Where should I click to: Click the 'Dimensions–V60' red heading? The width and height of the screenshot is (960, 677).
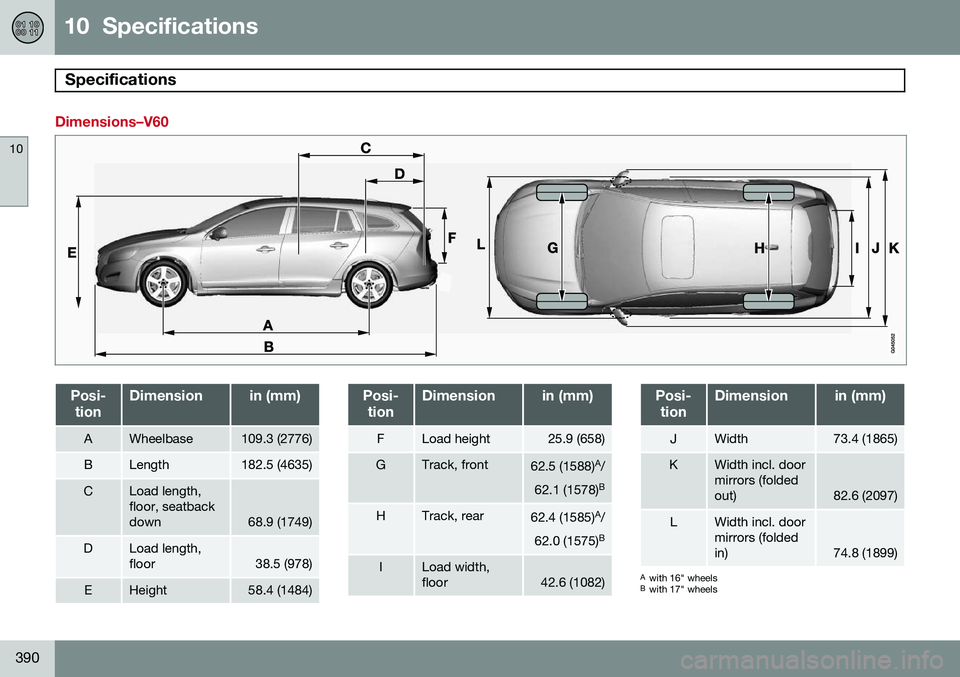tap(112, 122)
